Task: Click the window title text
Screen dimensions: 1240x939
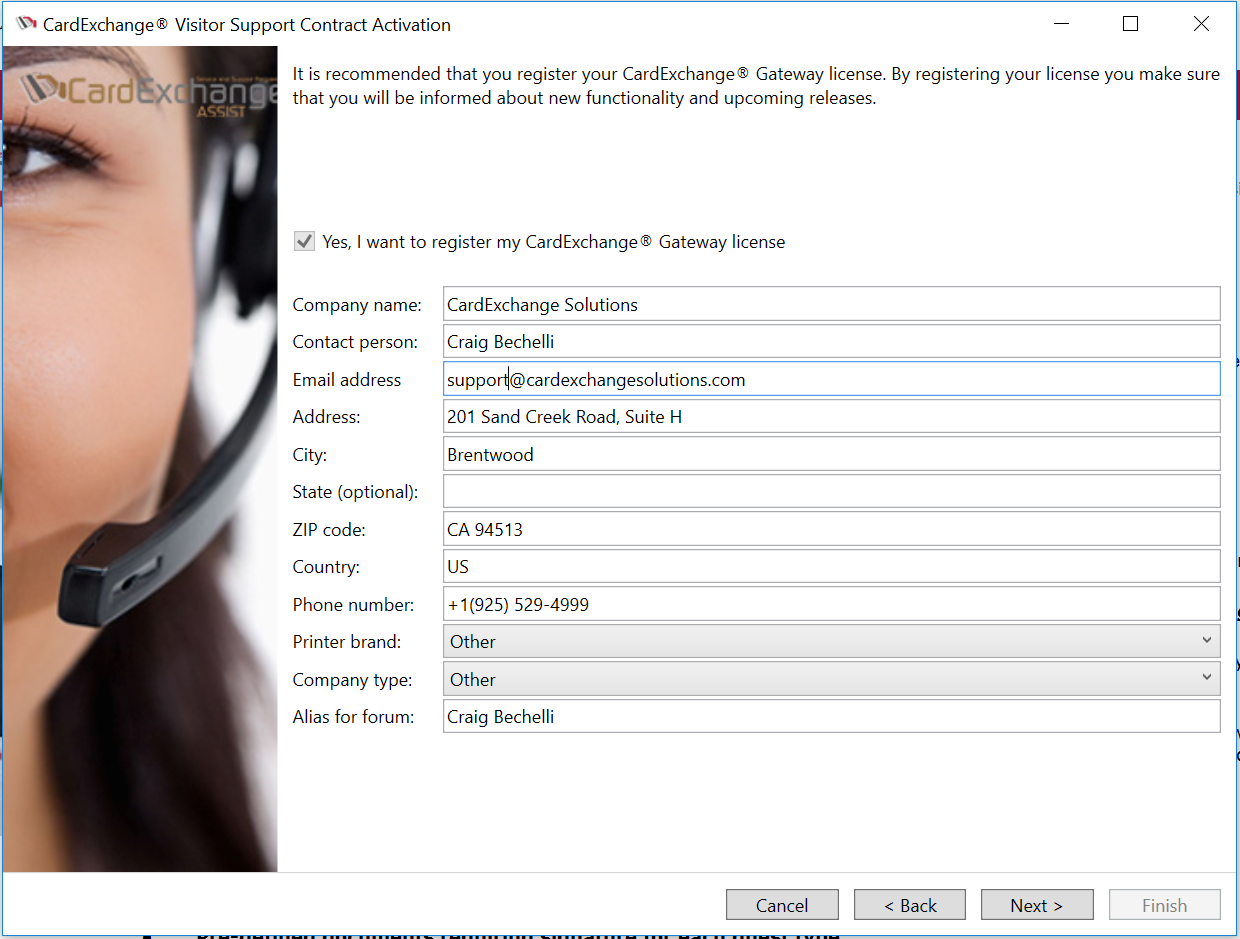Action: coord(247,25)
